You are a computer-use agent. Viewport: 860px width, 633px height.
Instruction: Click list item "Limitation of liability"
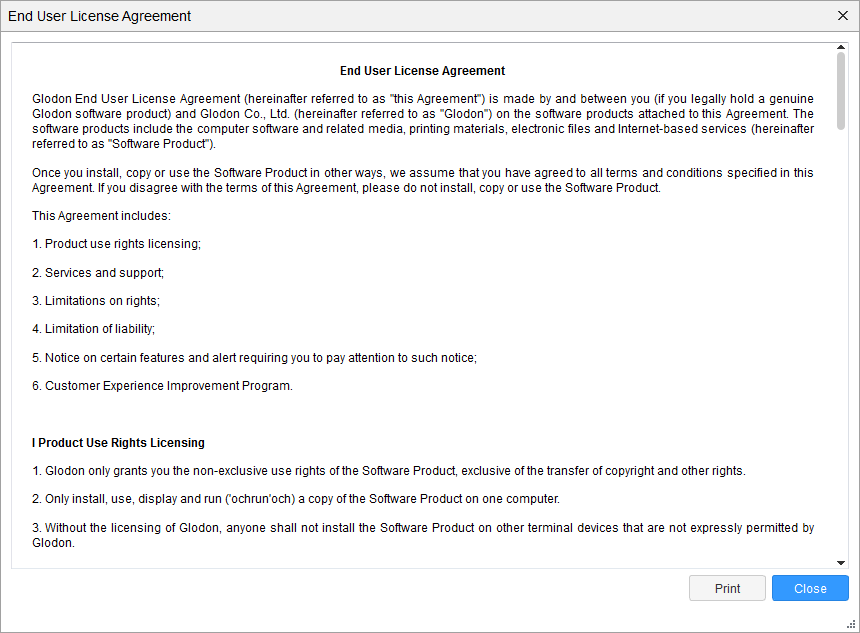tap(94, 329)
